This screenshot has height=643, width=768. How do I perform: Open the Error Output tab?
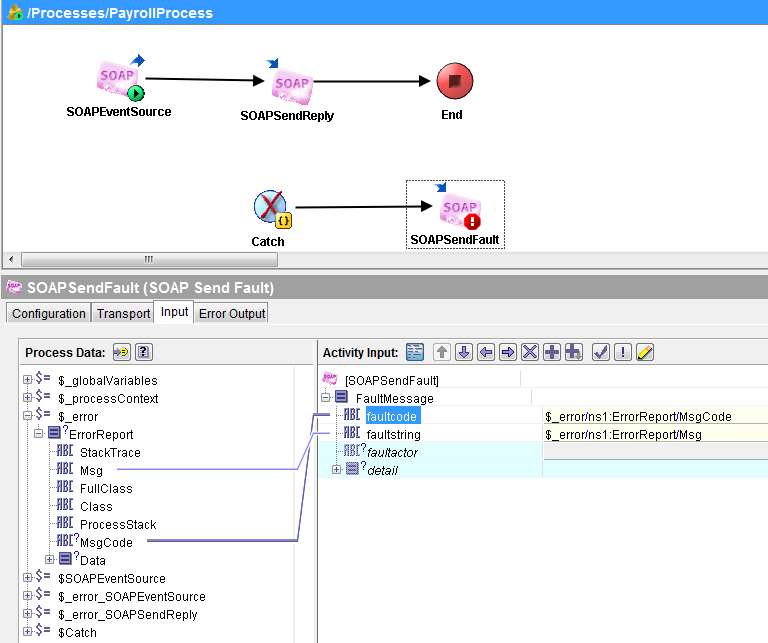(x=232, y=313)
